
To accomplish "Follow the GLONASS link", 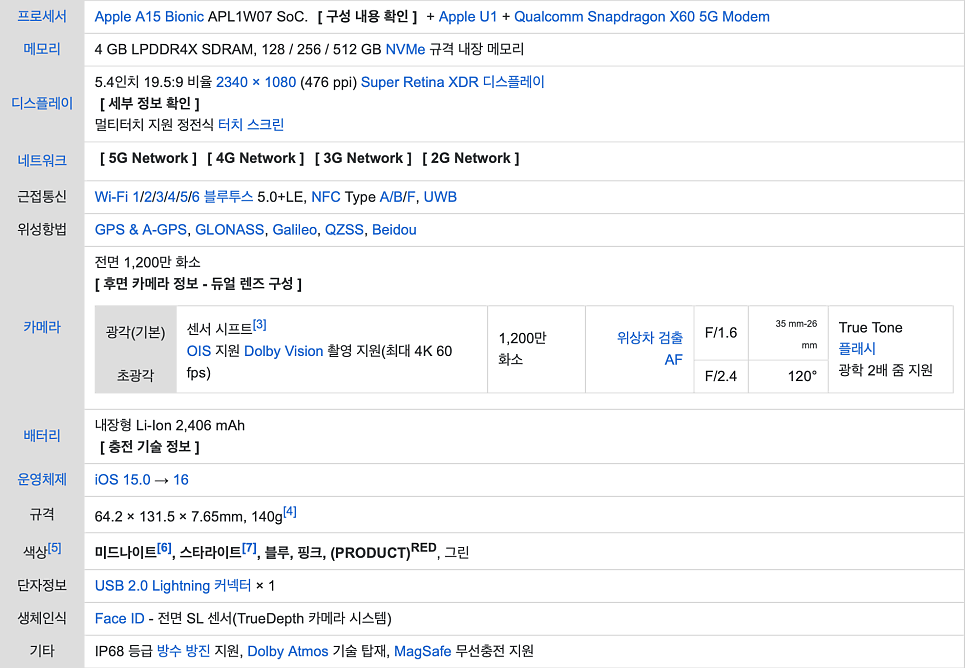I will click(x=230, y=230).
